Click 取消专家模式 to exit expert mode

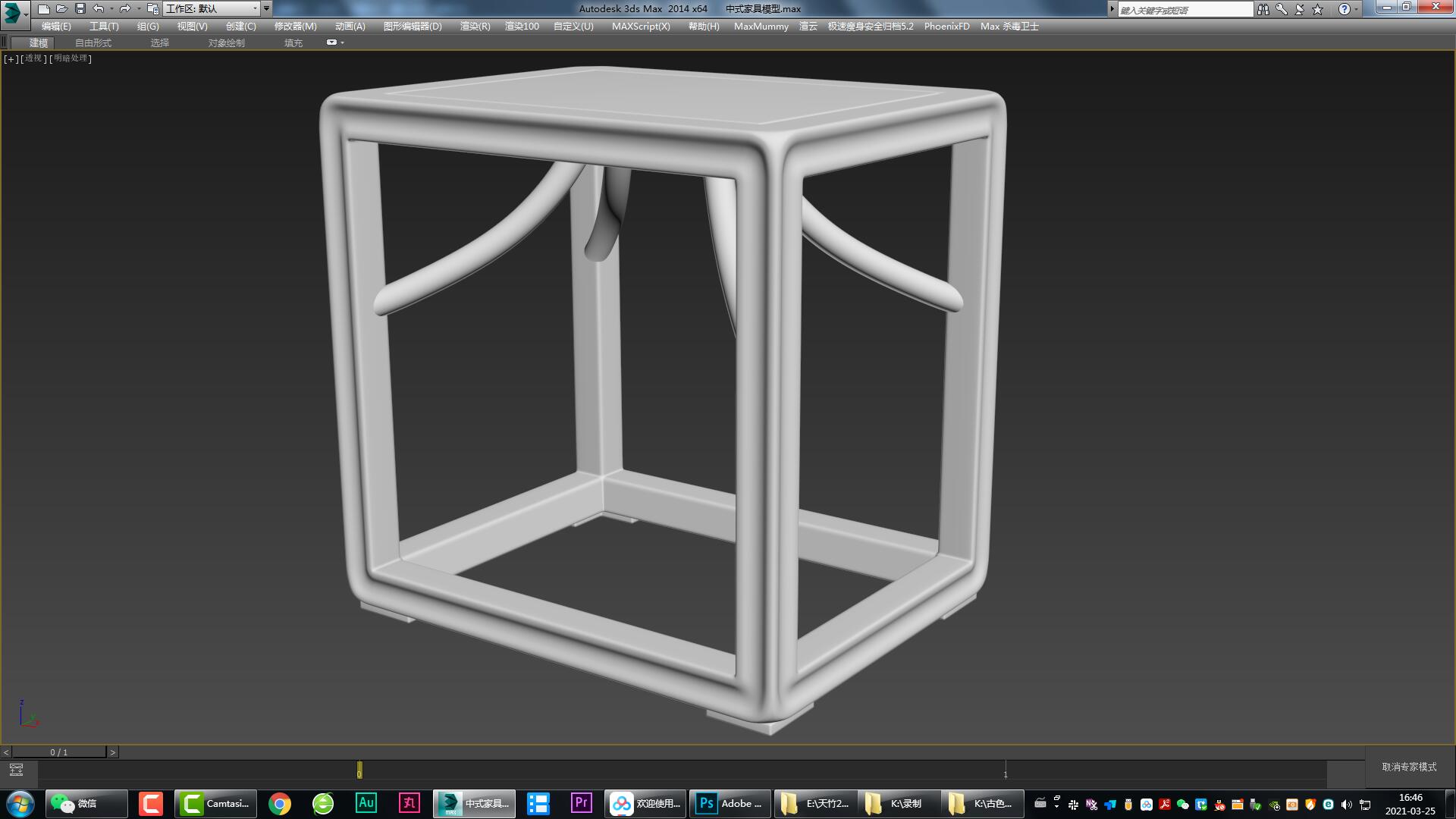[1407, 767]
